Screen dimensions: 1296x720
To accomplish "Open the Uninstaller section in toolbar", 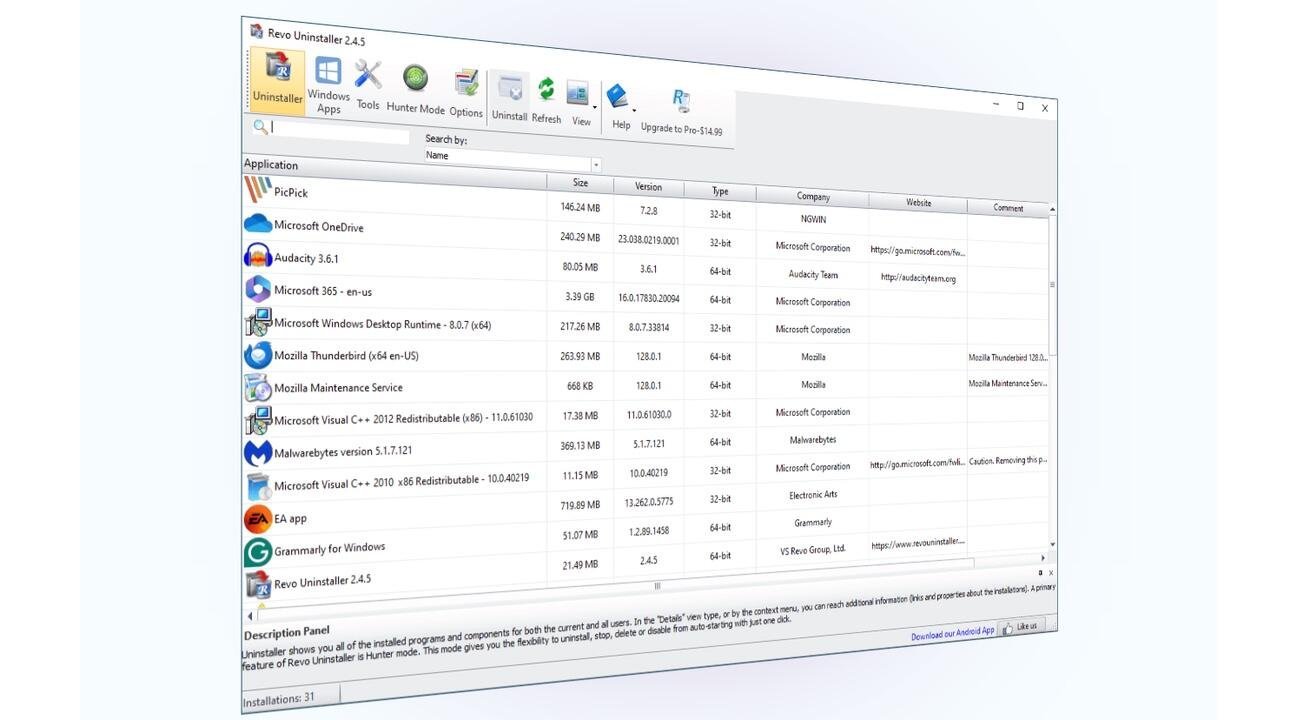I will [277, 78].
